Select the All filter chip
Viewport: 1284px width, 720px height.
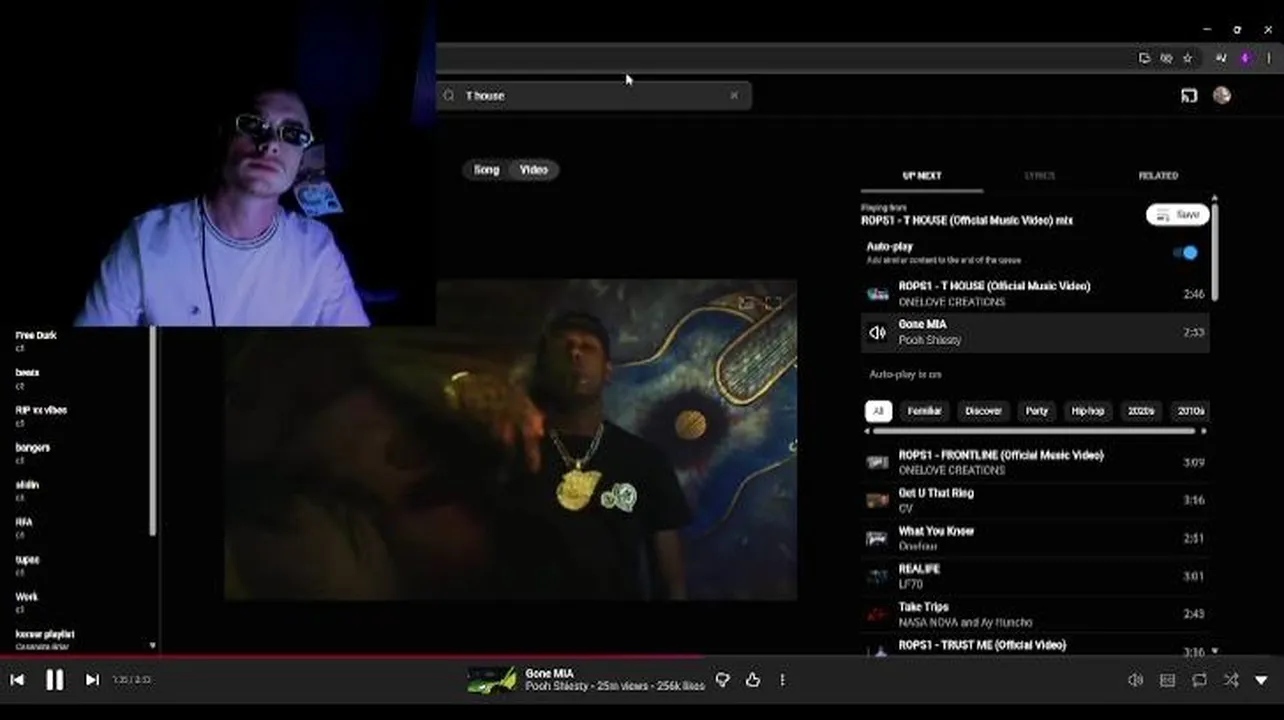(x=878, y=411)
